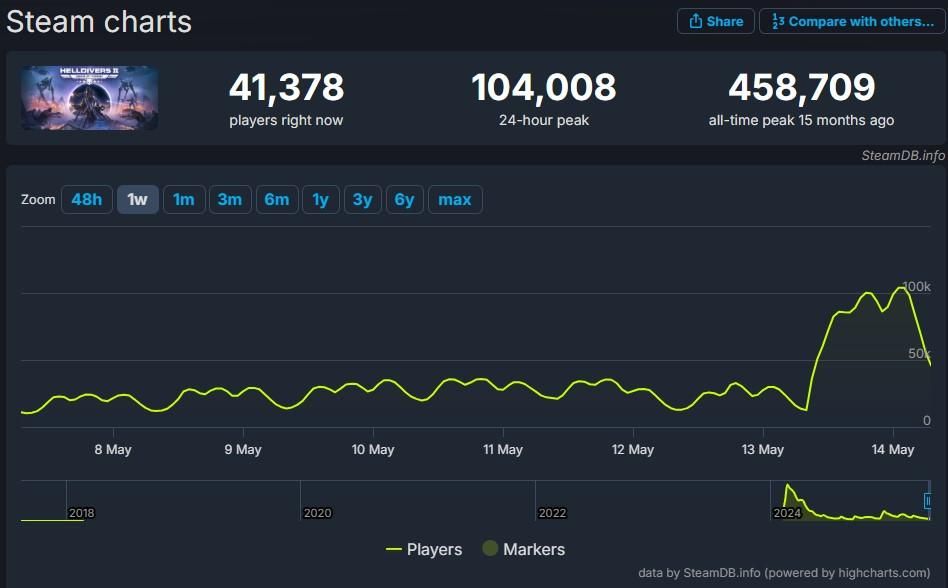Click the Helldivers 2 game banner

point(89,98)
